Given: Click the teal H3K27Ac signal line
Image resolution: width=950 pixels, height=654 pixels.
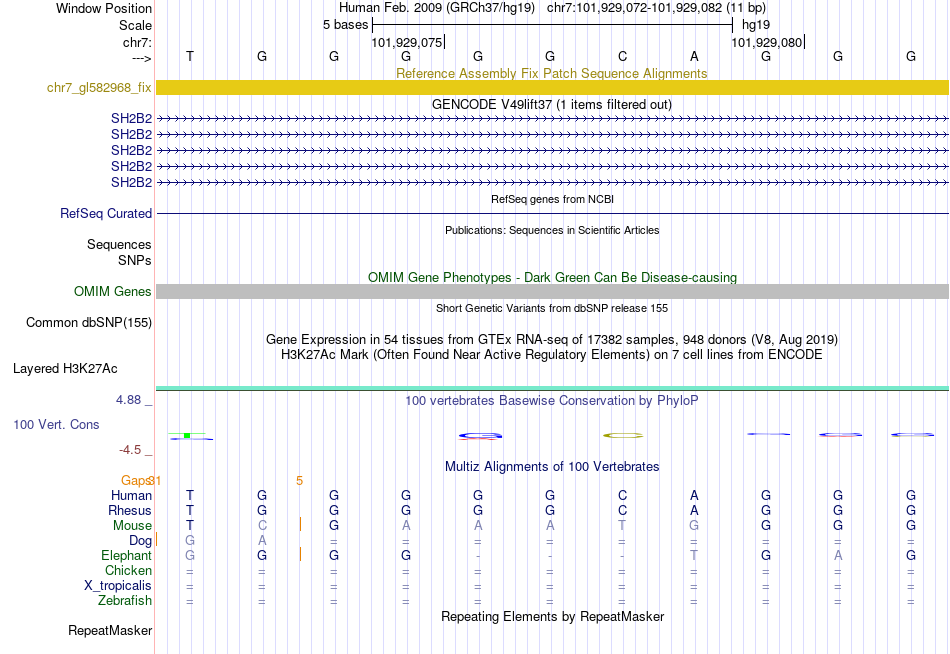Looking at the screenshot, I should (x=552, y=388).
